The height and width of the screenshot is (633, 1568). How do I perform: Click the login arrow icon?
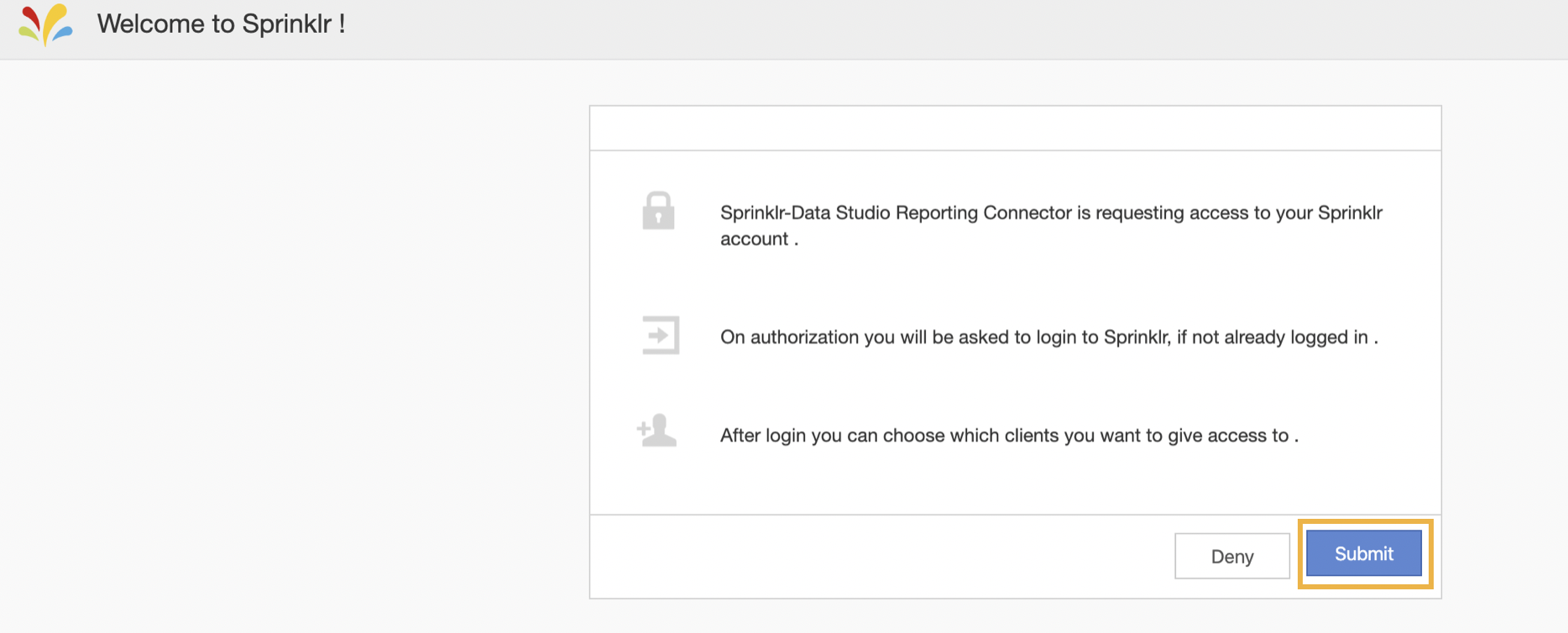[x=661, y=335]
